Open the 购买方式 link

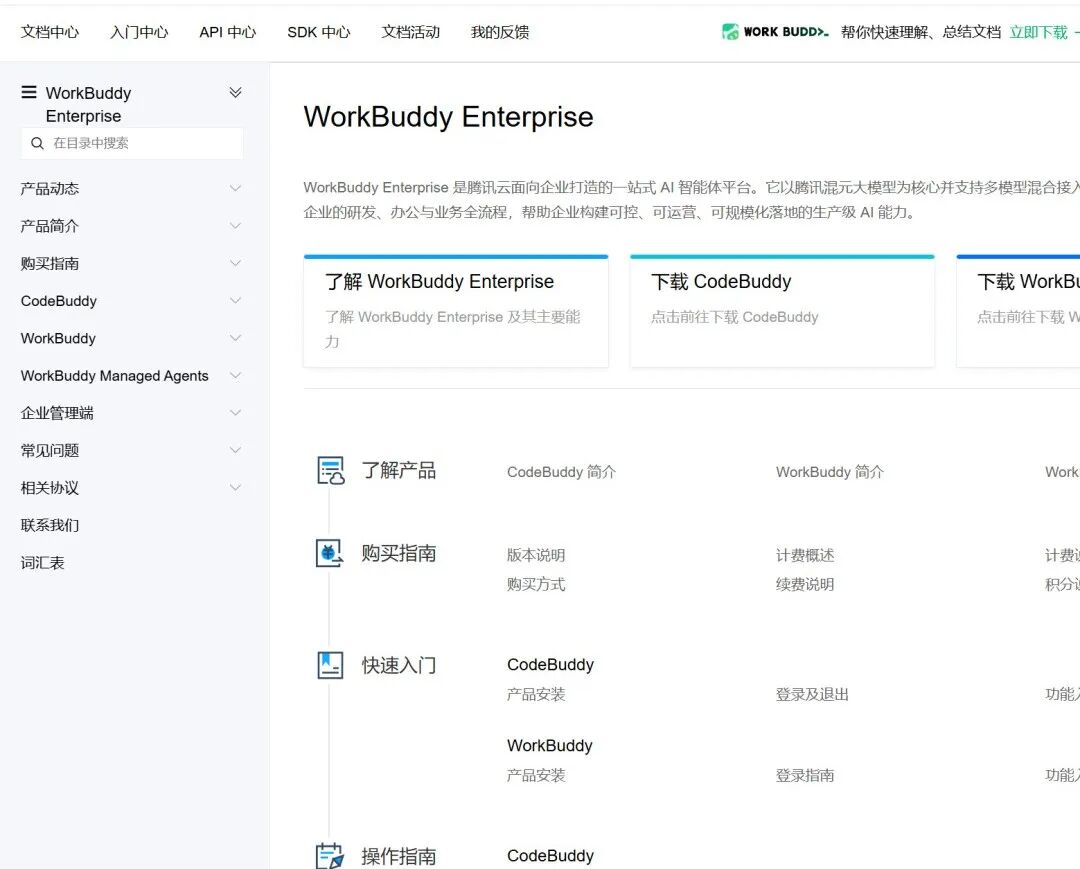coord(536,585)
